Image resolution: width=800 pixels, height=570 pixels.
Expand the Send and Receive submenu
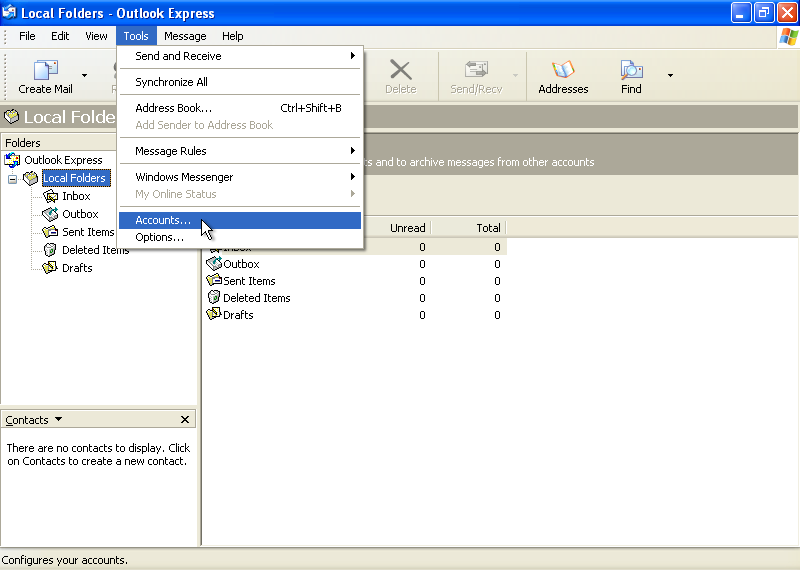click(240, 56)
